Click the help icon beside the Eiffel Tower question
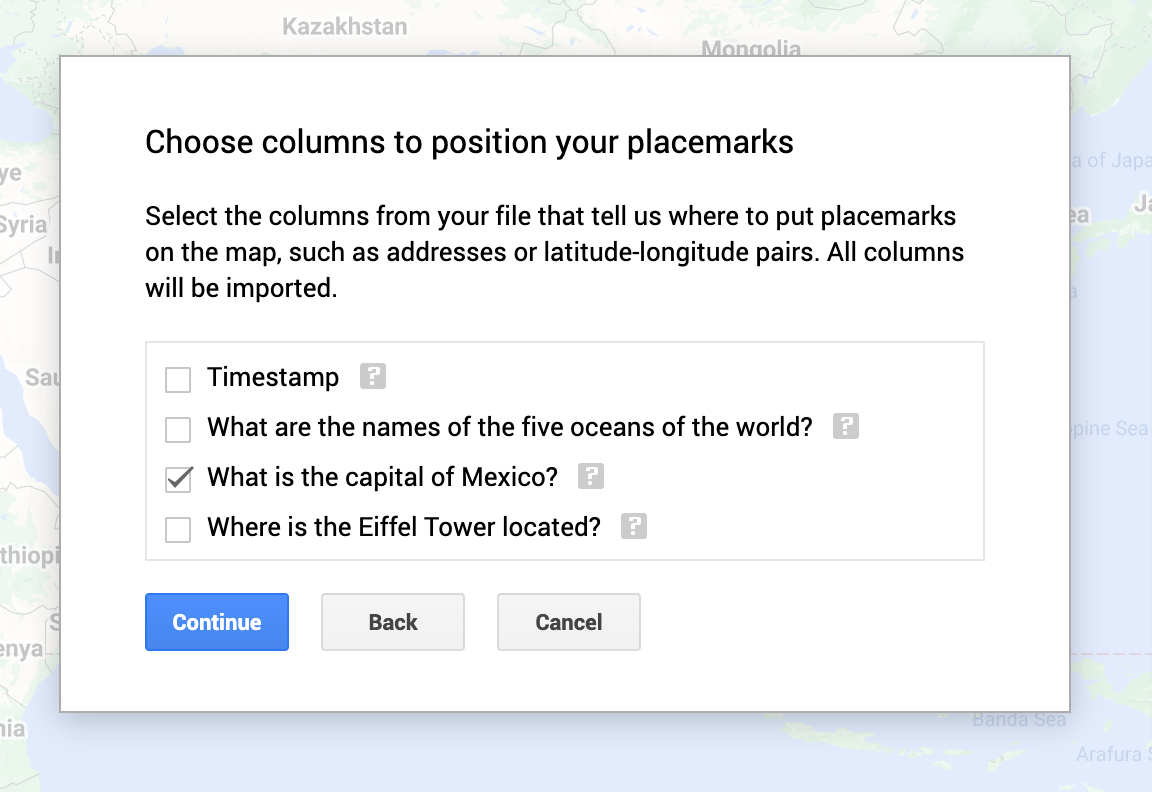1152x792 pixels. (633, 527)
